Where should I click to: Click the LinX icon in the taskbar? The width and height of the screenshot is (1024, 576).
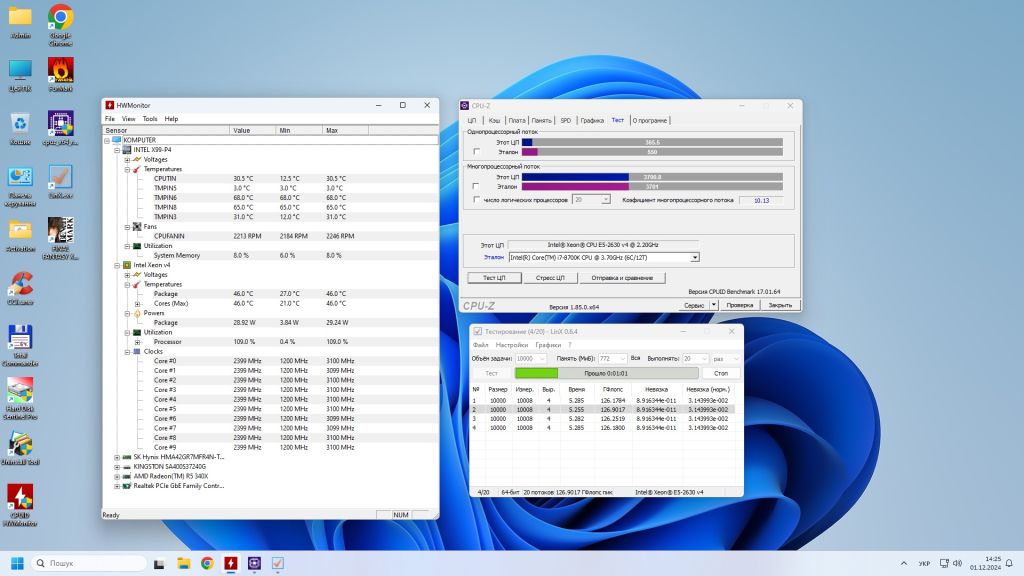point(278,563)
